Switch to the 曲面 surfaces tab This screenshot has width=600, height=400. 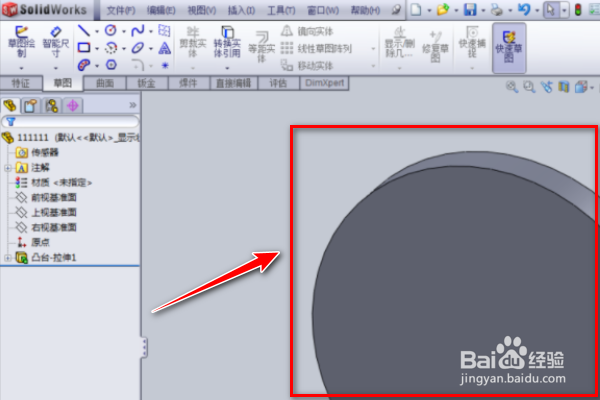point(104,83)
